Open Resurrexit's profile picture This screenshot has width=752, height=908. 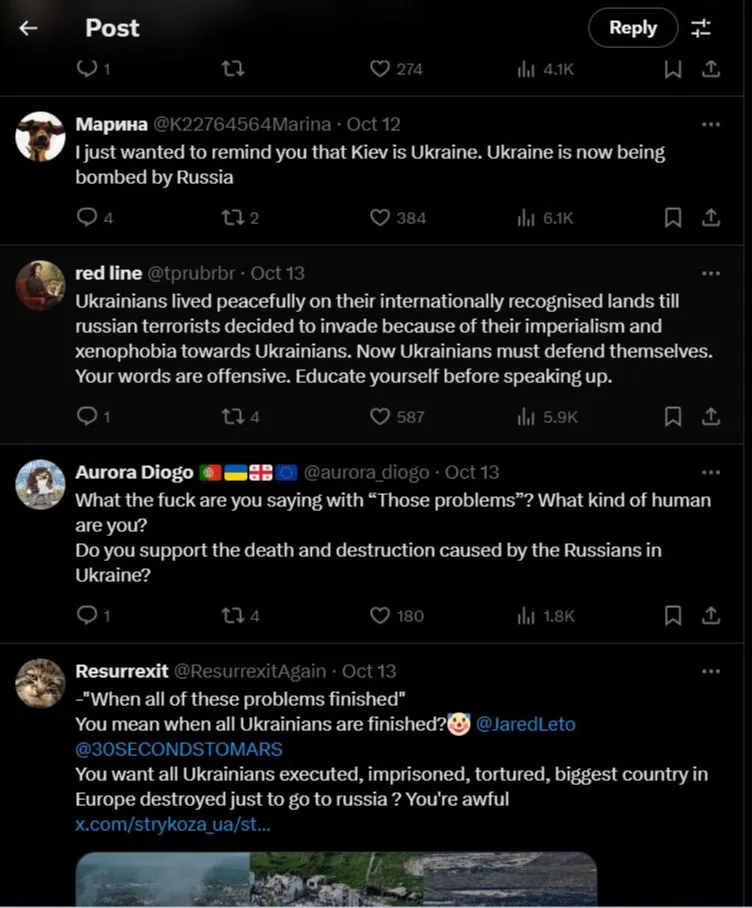coord(40,685)
